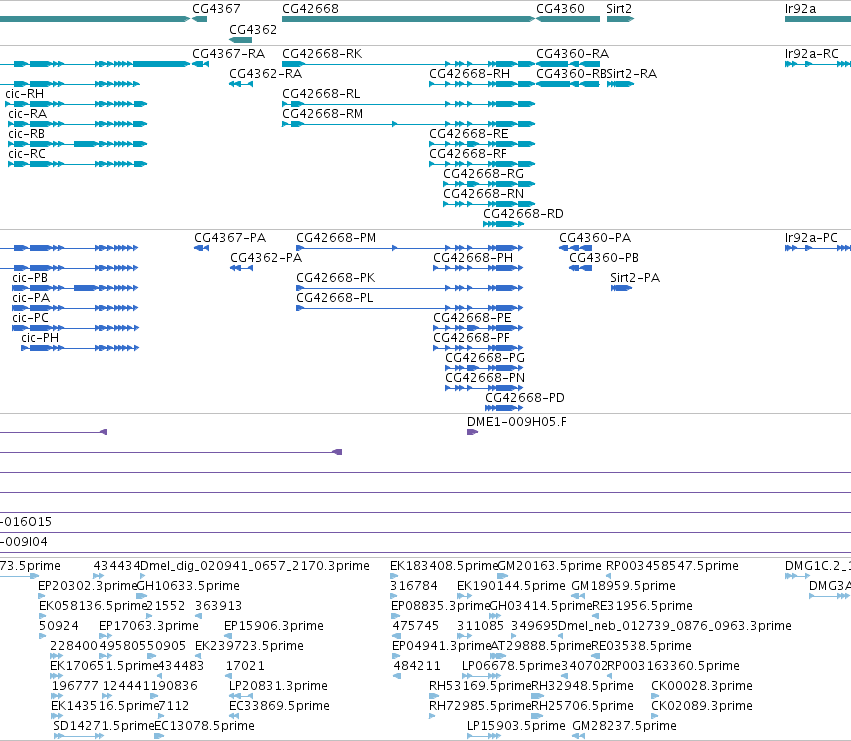
Task: Open the CG4360-PA protein label
Action: (595, 238)
